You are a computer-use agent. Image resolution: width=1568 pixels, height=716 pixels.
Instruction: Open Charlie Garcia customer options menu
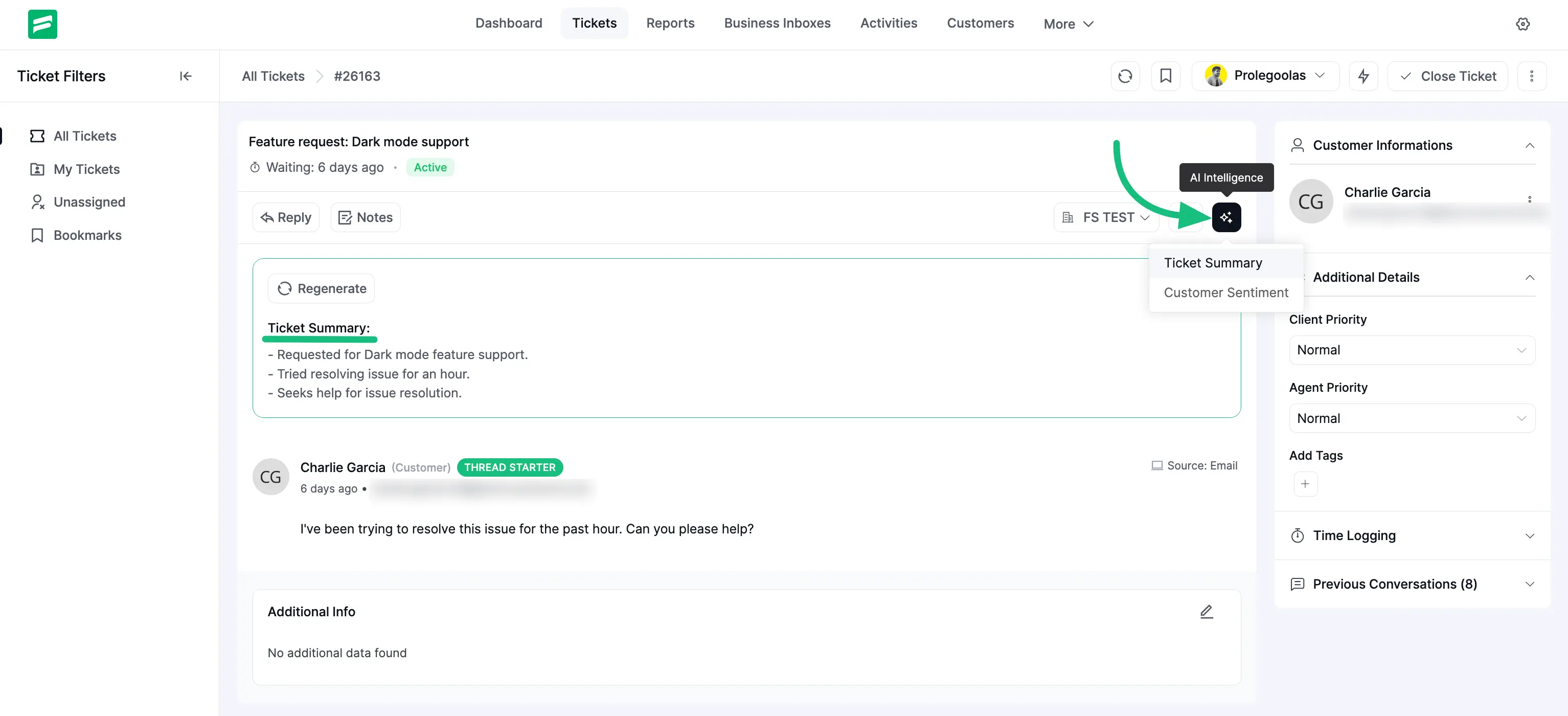pyautogui.click(x=1529, y=199)
